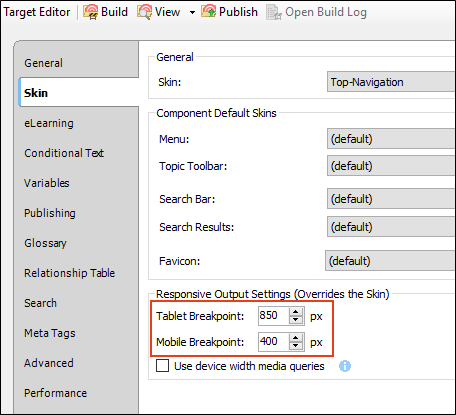Click the View target icon

click(x=144, y=12)
